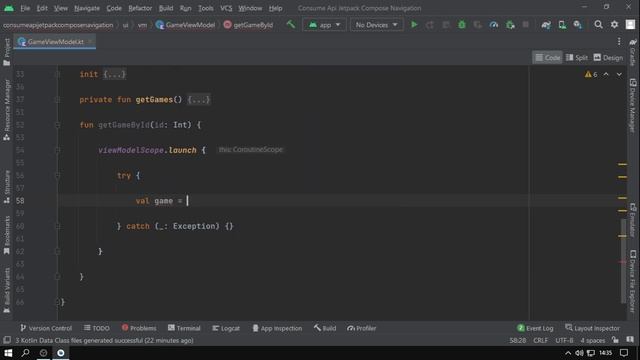
Task: Open the Refactor menu
Action: click(140, 8)
